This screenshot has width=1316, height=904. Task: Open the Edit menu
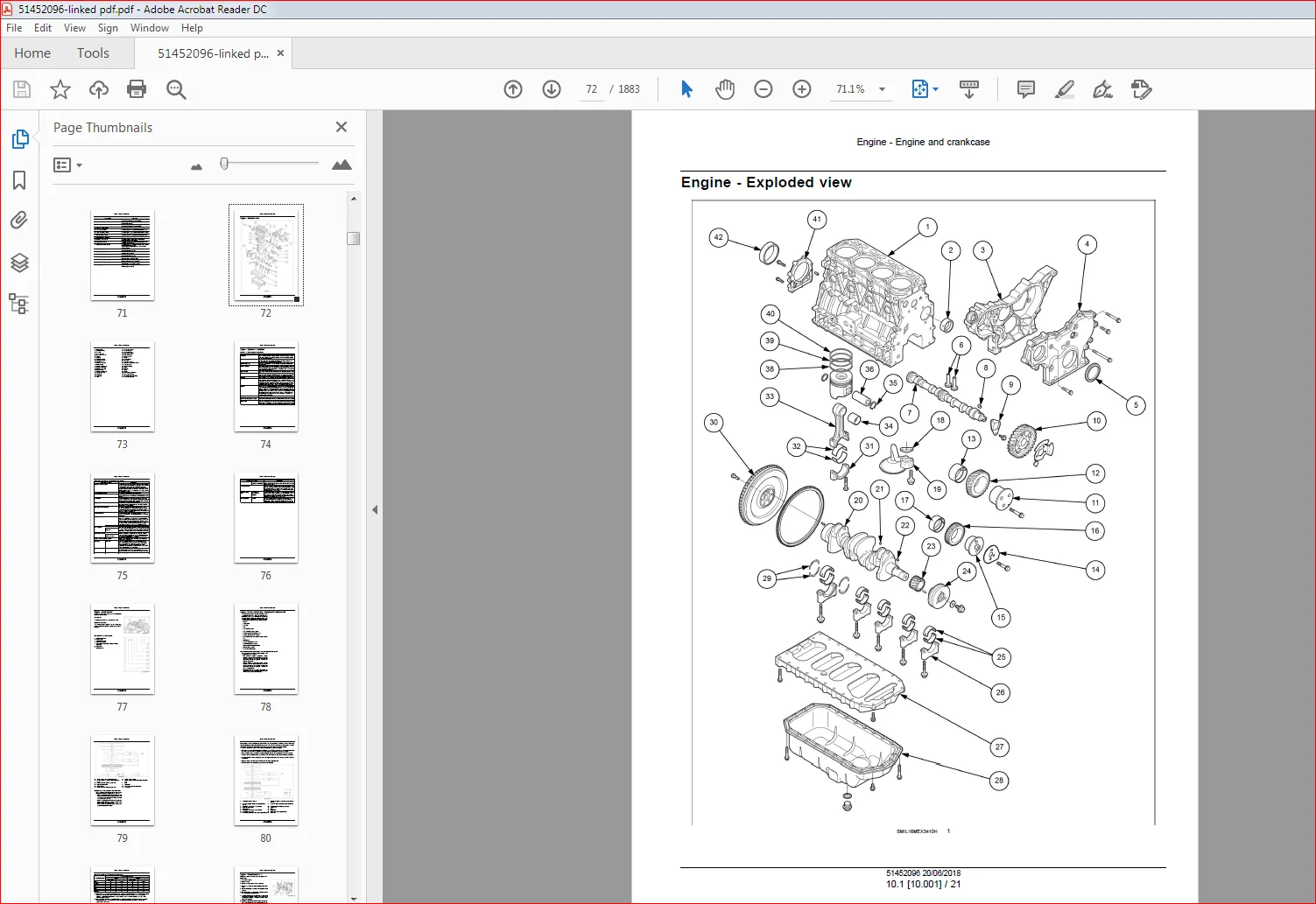point(43,28)
